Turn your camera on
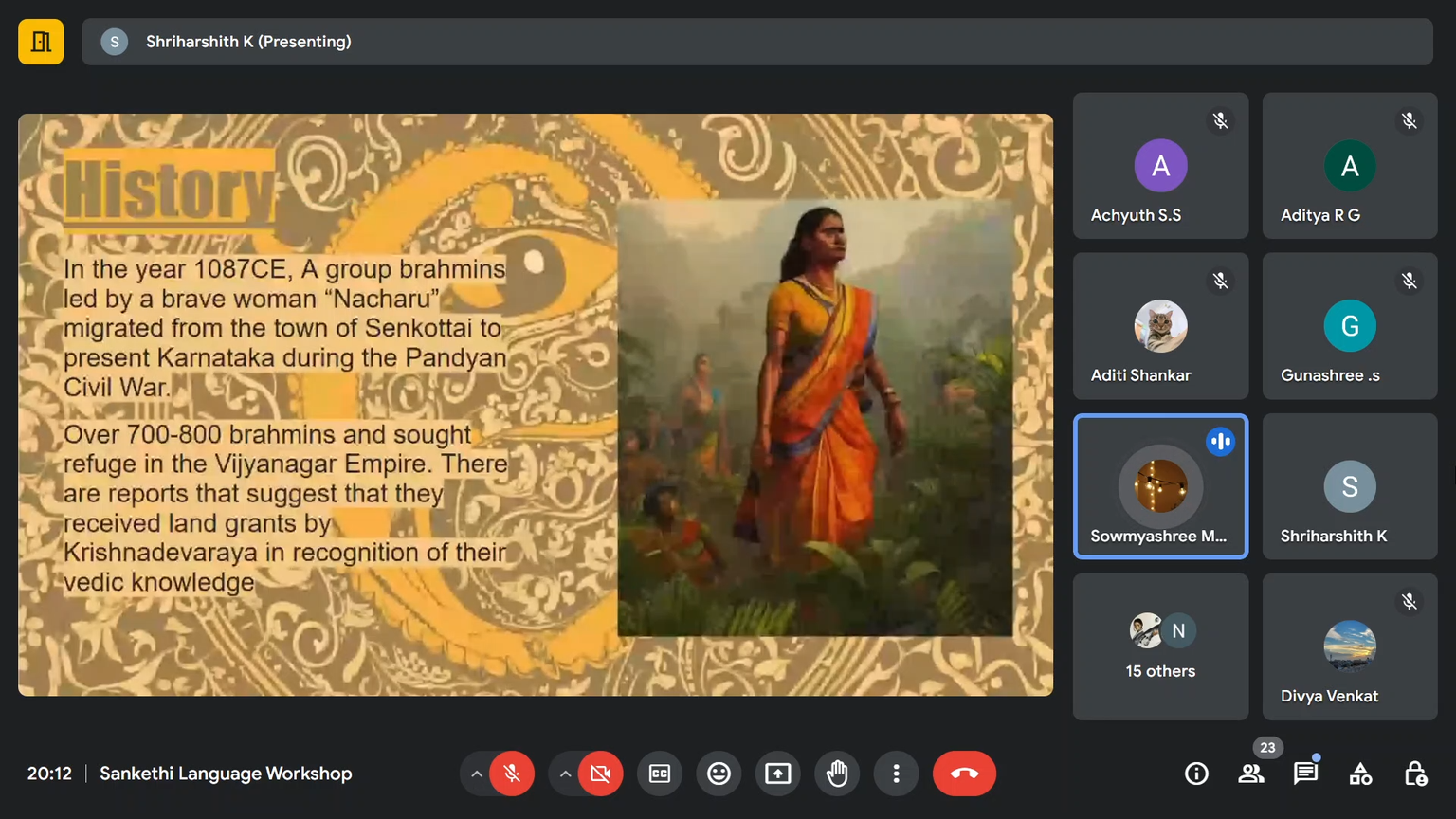This screenshot has height=819, width=1456. [x=600, y=773]
